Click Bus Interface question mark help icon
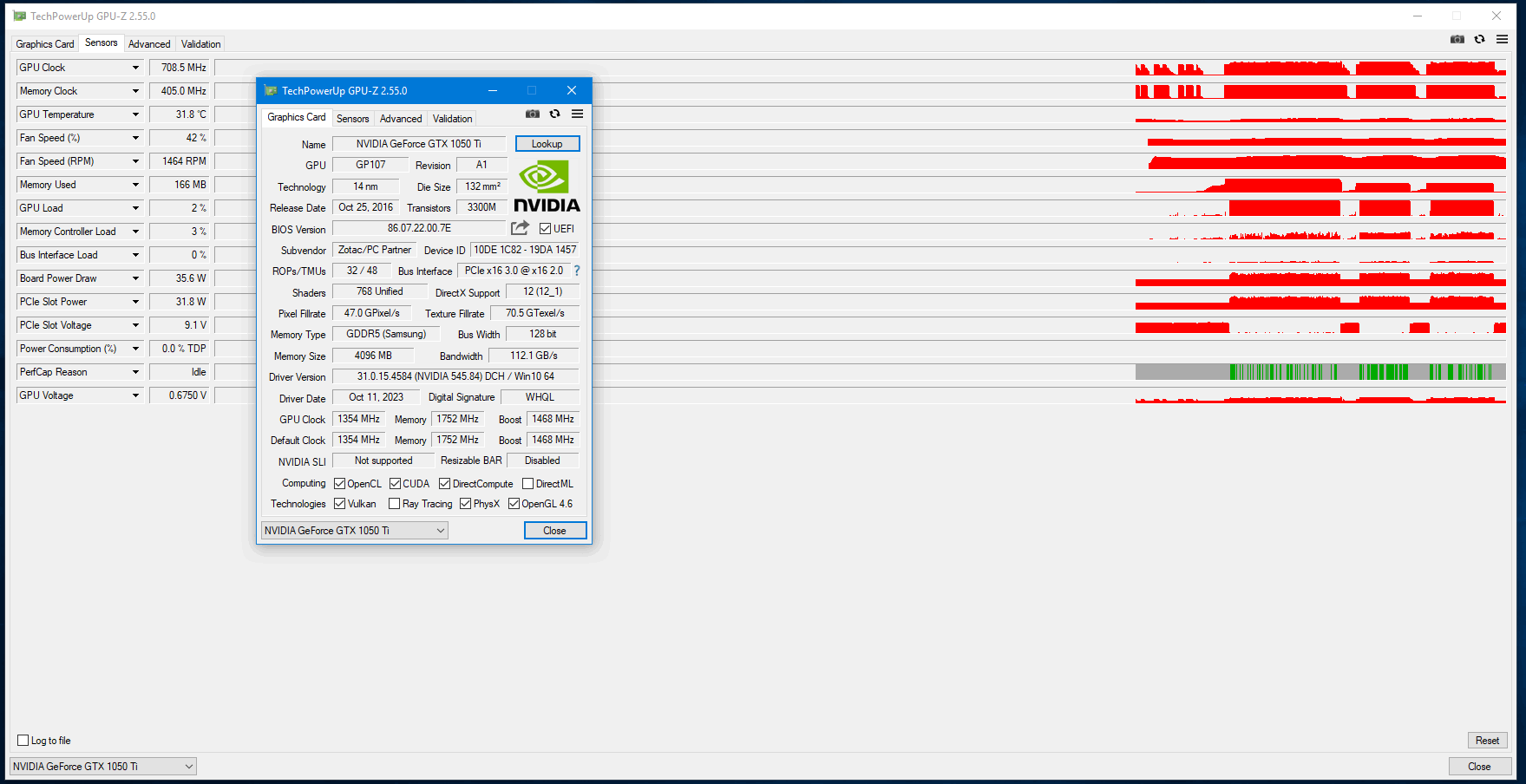This screenshot has width=1526, height=784. [x=577, y=271]
